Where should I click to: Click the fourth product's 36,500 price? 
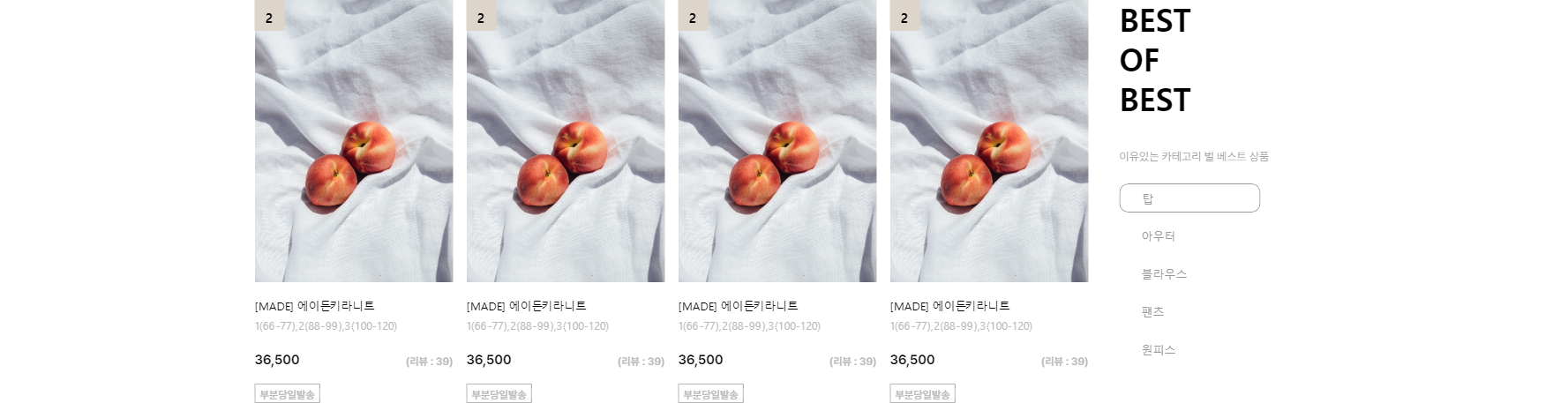912,360
